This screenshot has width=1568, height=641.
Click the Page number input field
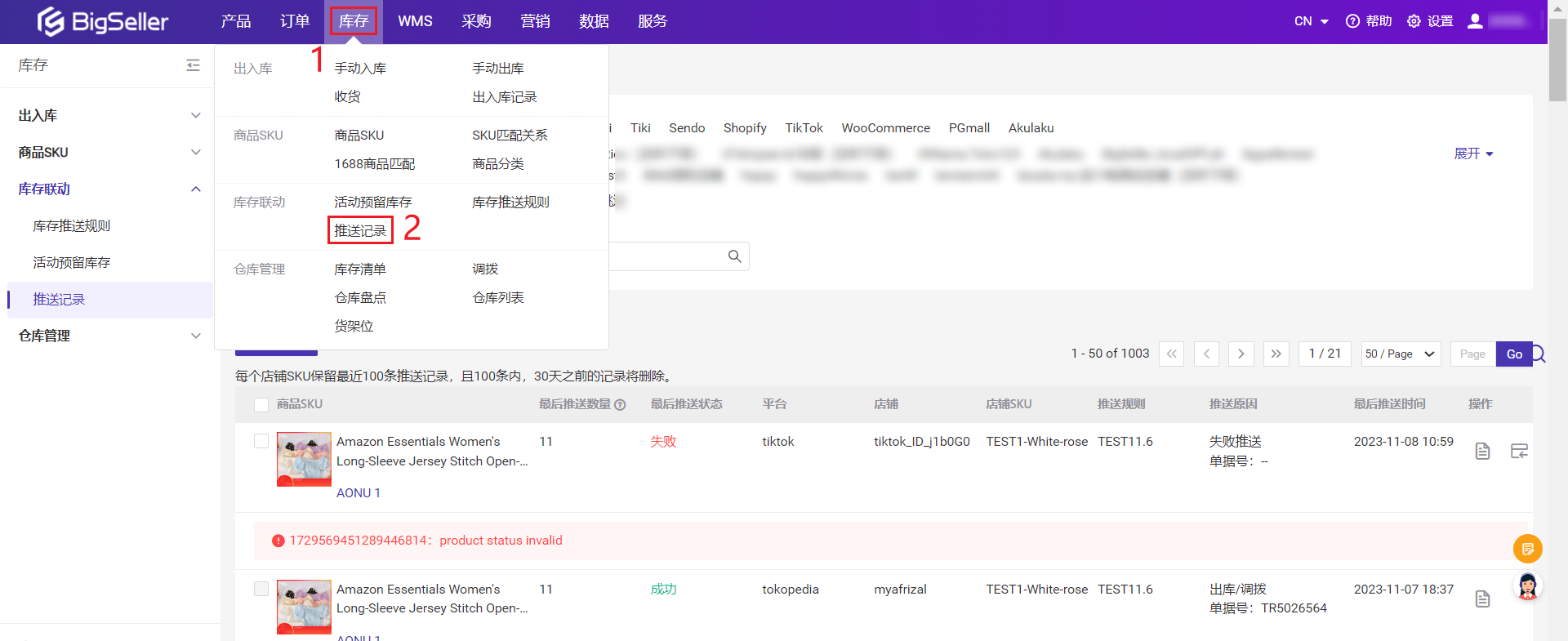pyautogui.click(x=1473, y=354)
